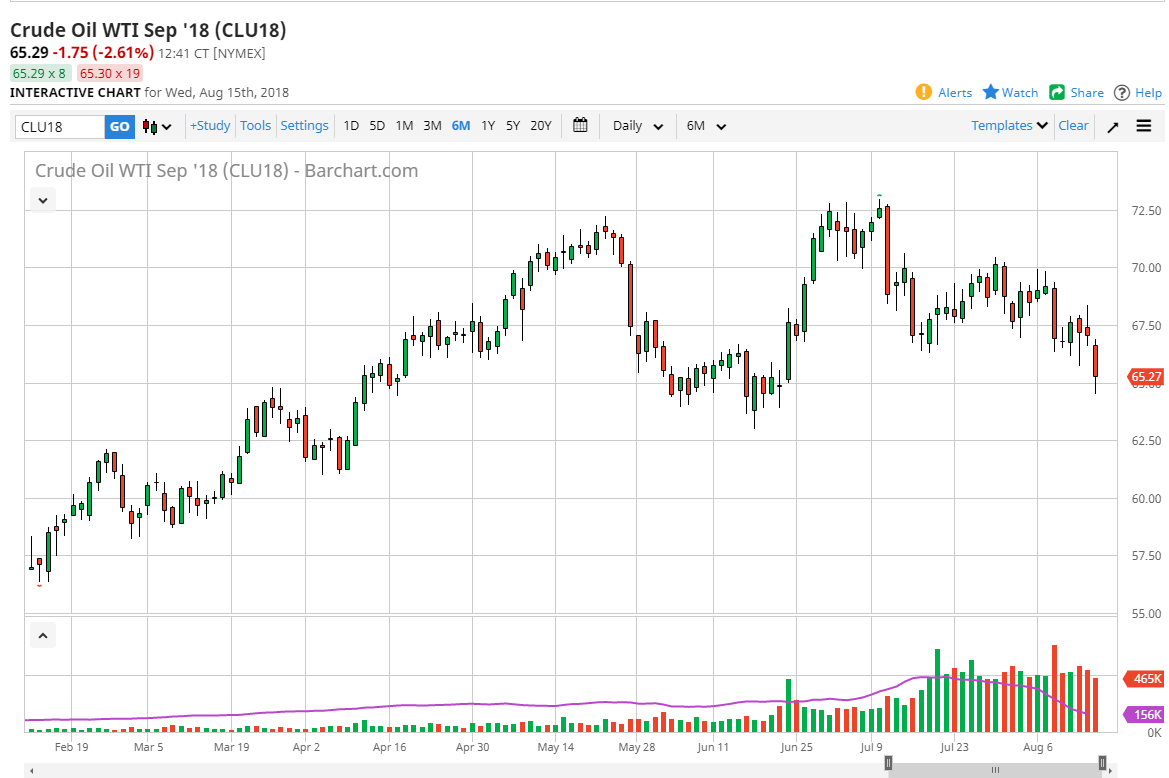
Task: Toggle the 1Y timeframe
Action: [488, 126]
